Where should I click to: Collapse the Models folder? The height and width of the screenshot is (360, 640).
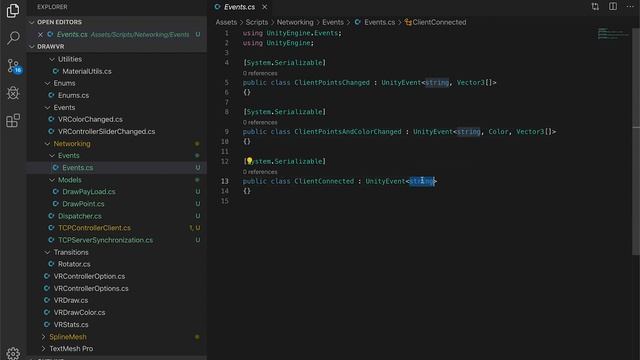pos(52,180)
